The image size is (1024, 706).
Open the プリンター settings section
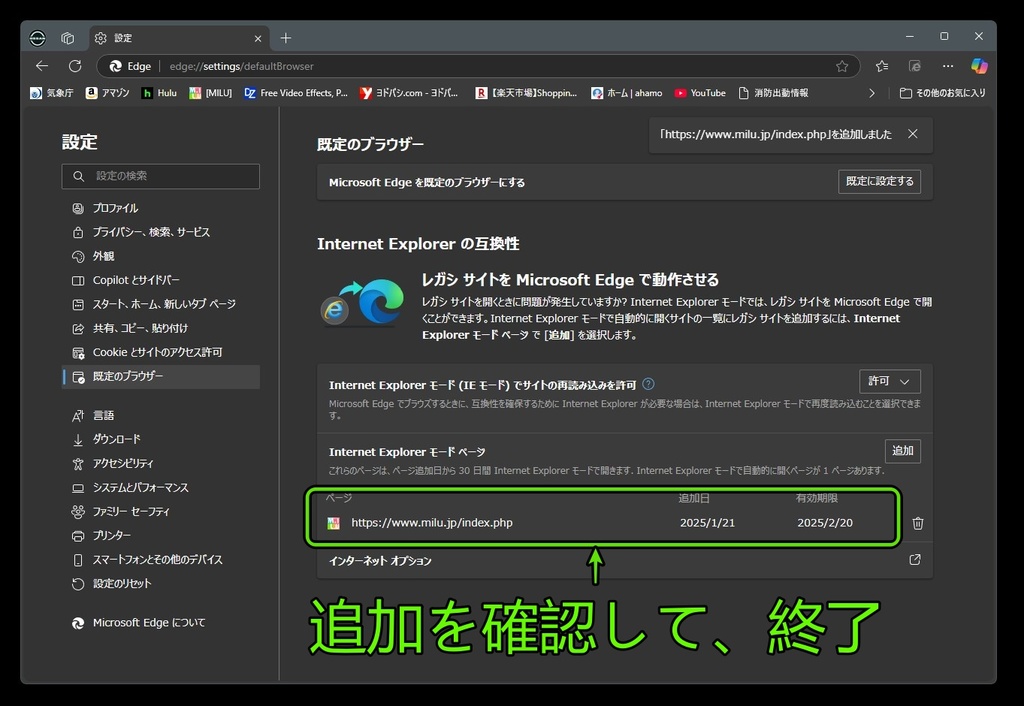[161, 536]
